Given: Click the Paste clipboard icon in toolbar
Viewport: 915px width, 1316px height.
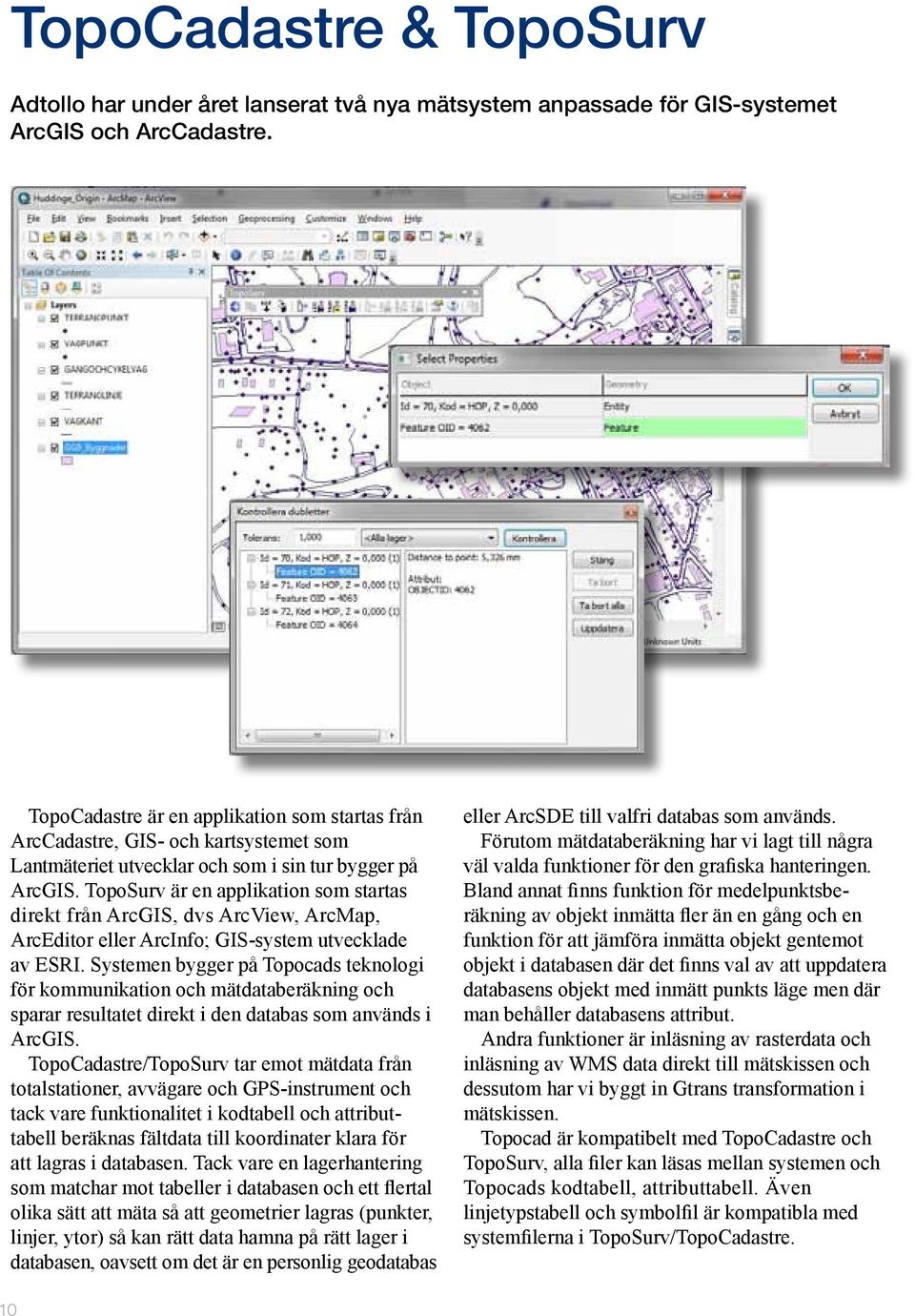Looking at the screenshot, I should (132, 236).
